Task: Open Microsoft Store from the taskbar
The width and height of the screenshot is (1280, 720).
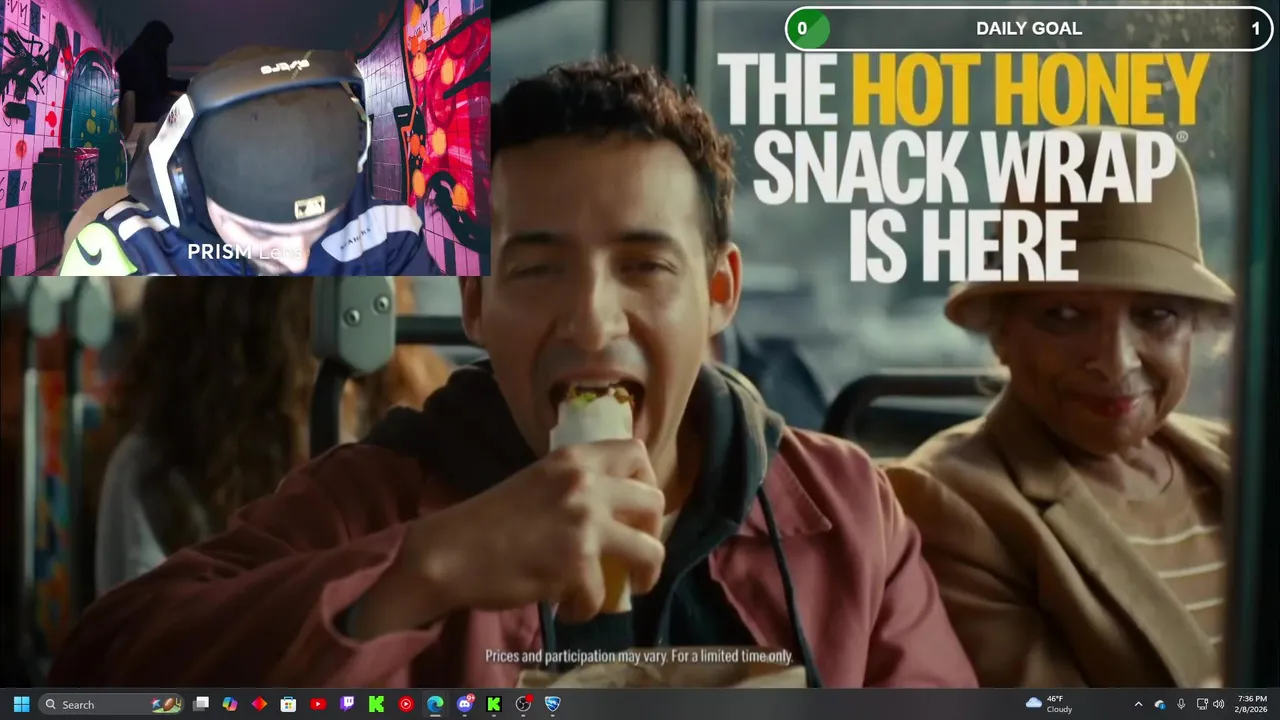Action: pos(288,704)
